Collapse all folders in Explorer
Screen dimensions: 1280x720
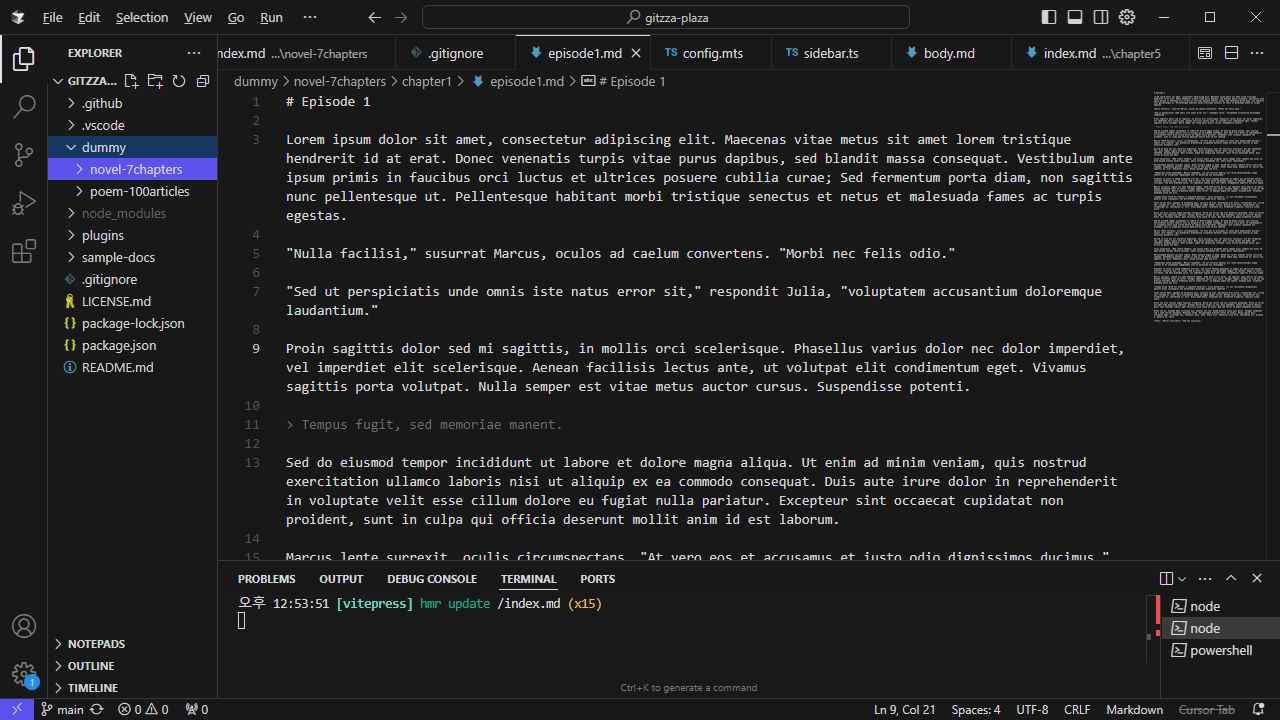point(203,81)
